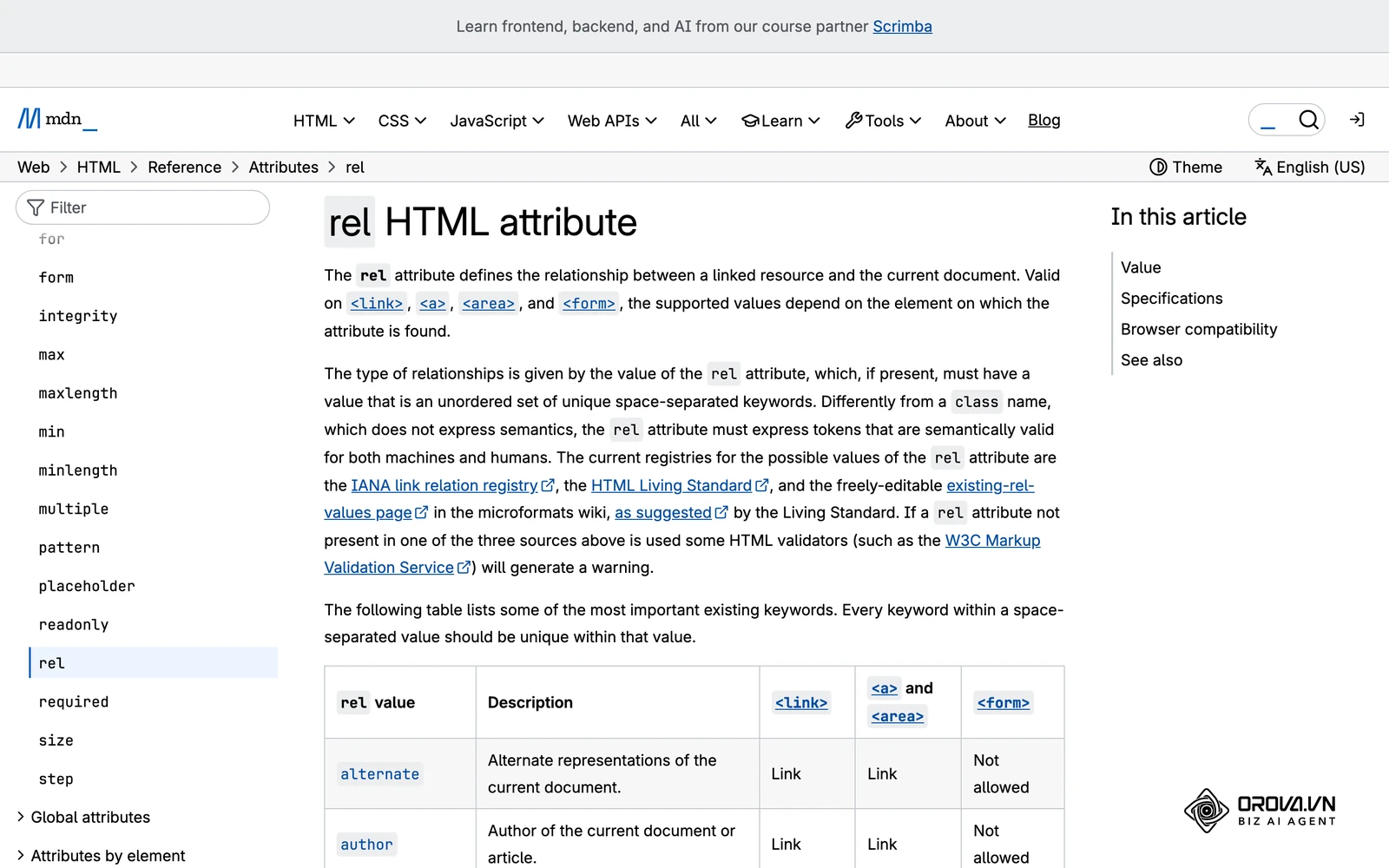
Task: Go to Web breadcrumb
Action: pyautogui.click(x=33, y=168)
